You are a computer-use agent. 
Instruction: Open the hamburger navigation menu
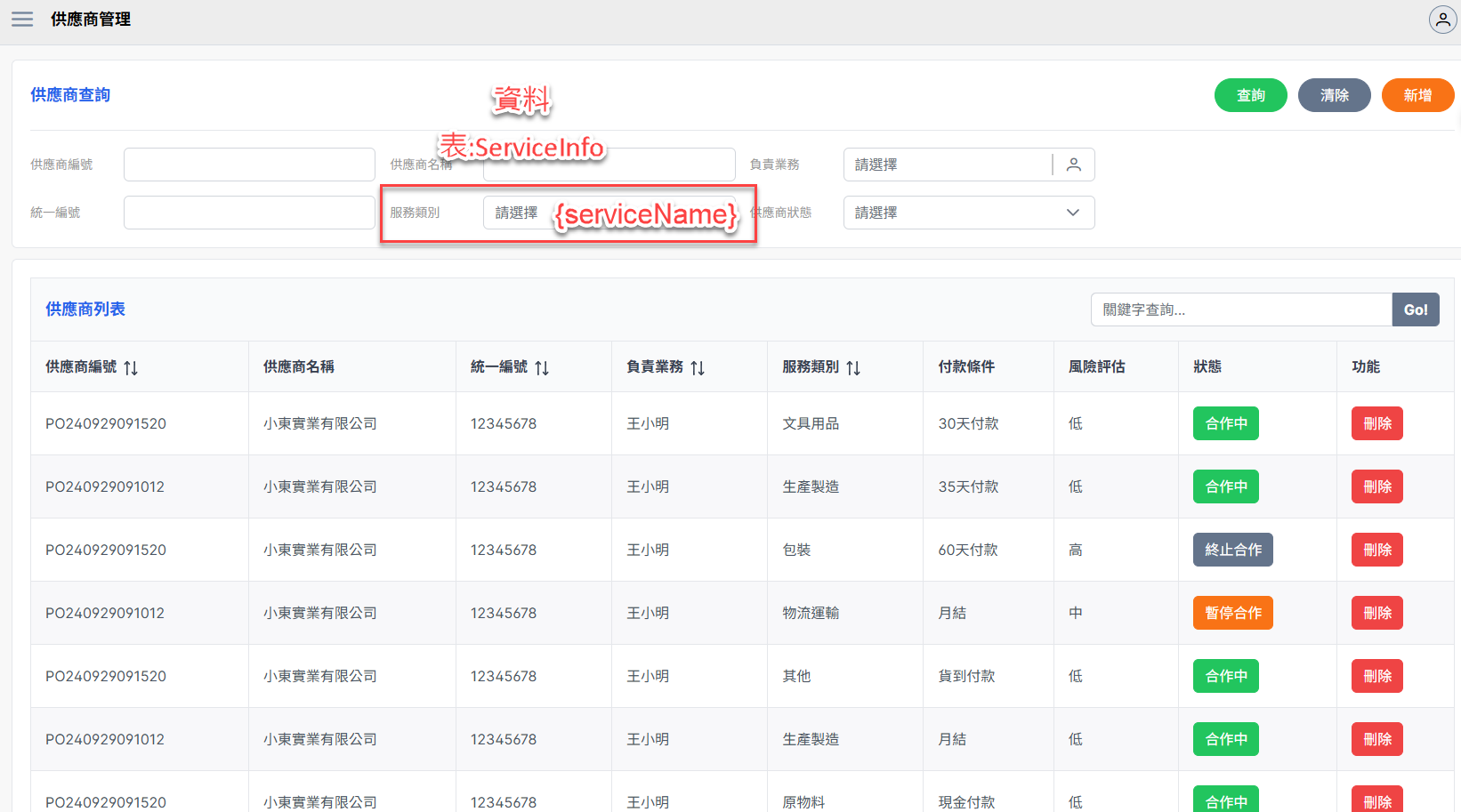[x=22, y=20]
